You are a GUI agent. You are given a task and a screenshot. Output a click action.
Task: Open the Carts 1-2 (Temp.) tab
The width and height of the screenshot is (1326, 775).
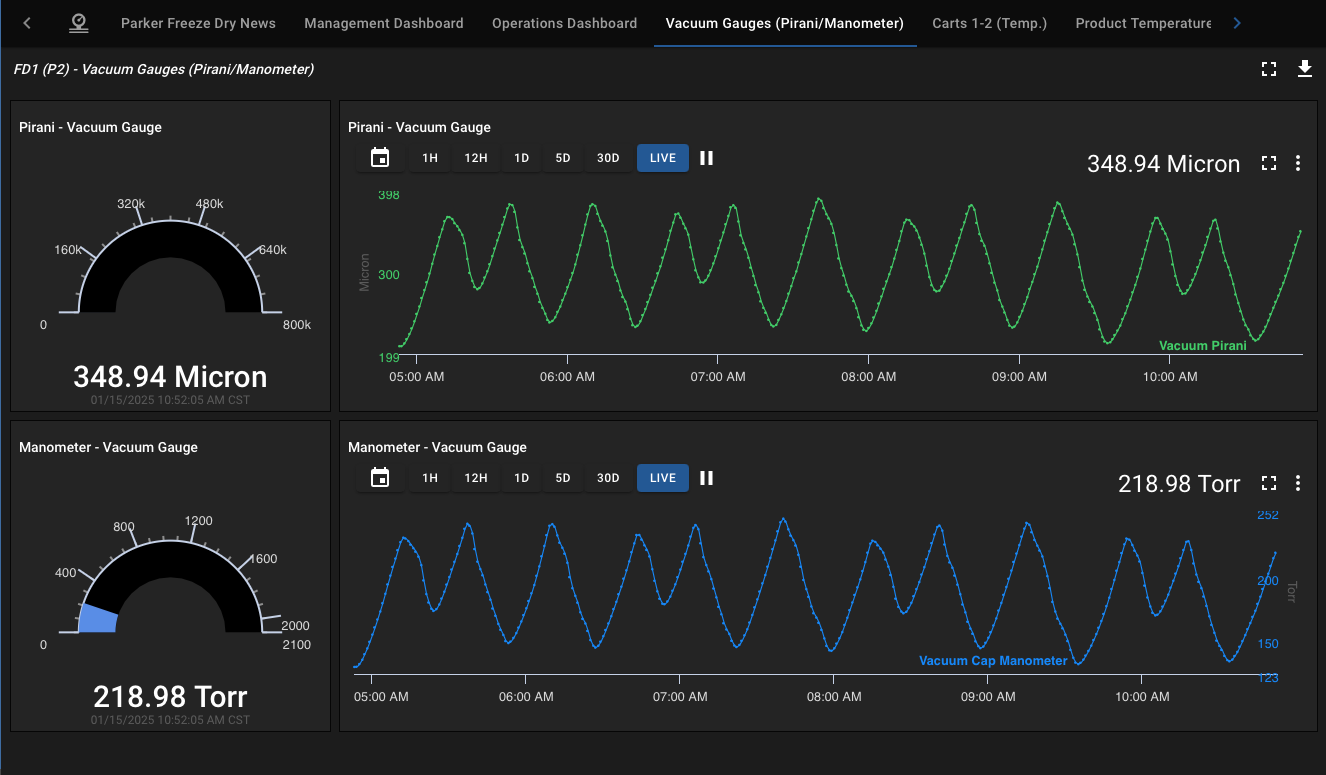pyautogui.click(x=989, y=23)
